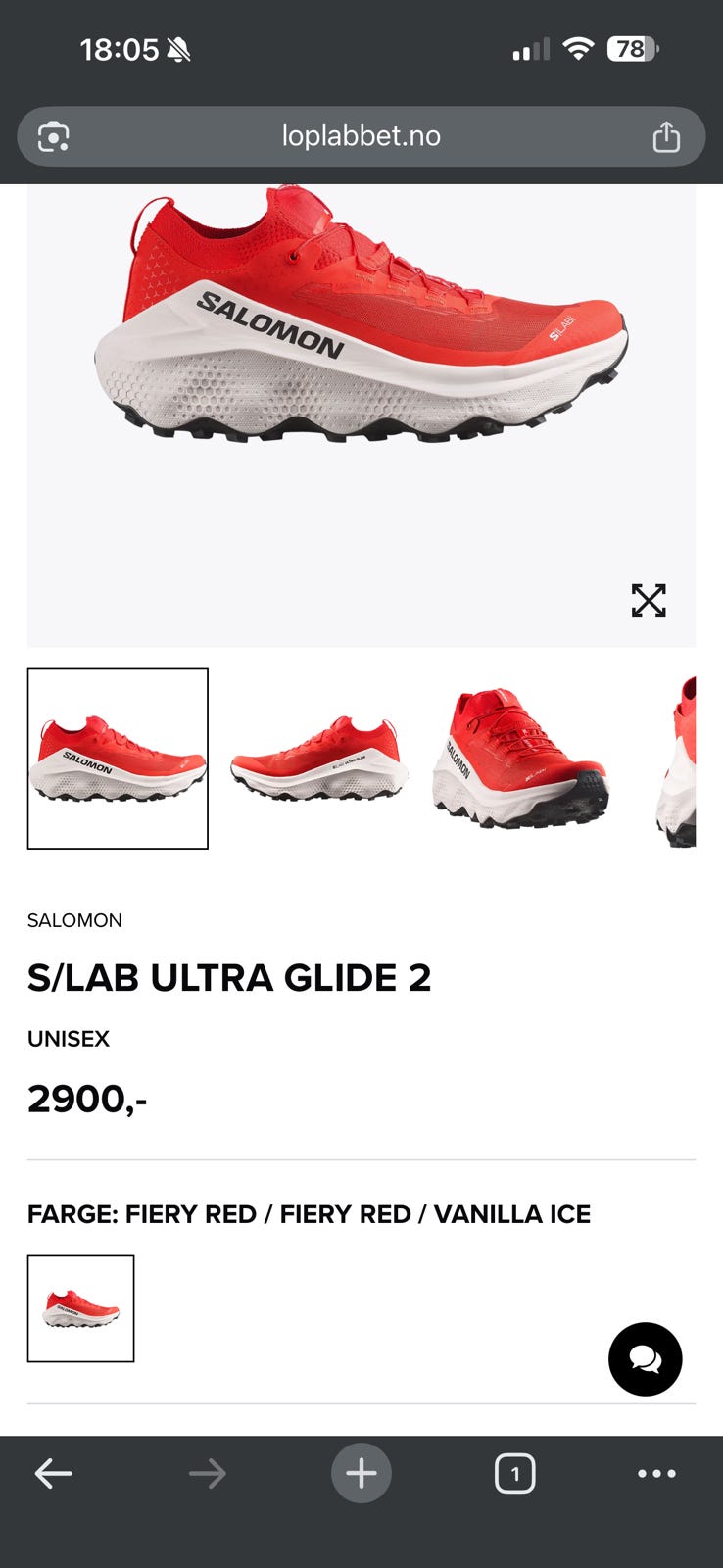
Task: Select the third thumbnail showing front angle
Action: 520,759
